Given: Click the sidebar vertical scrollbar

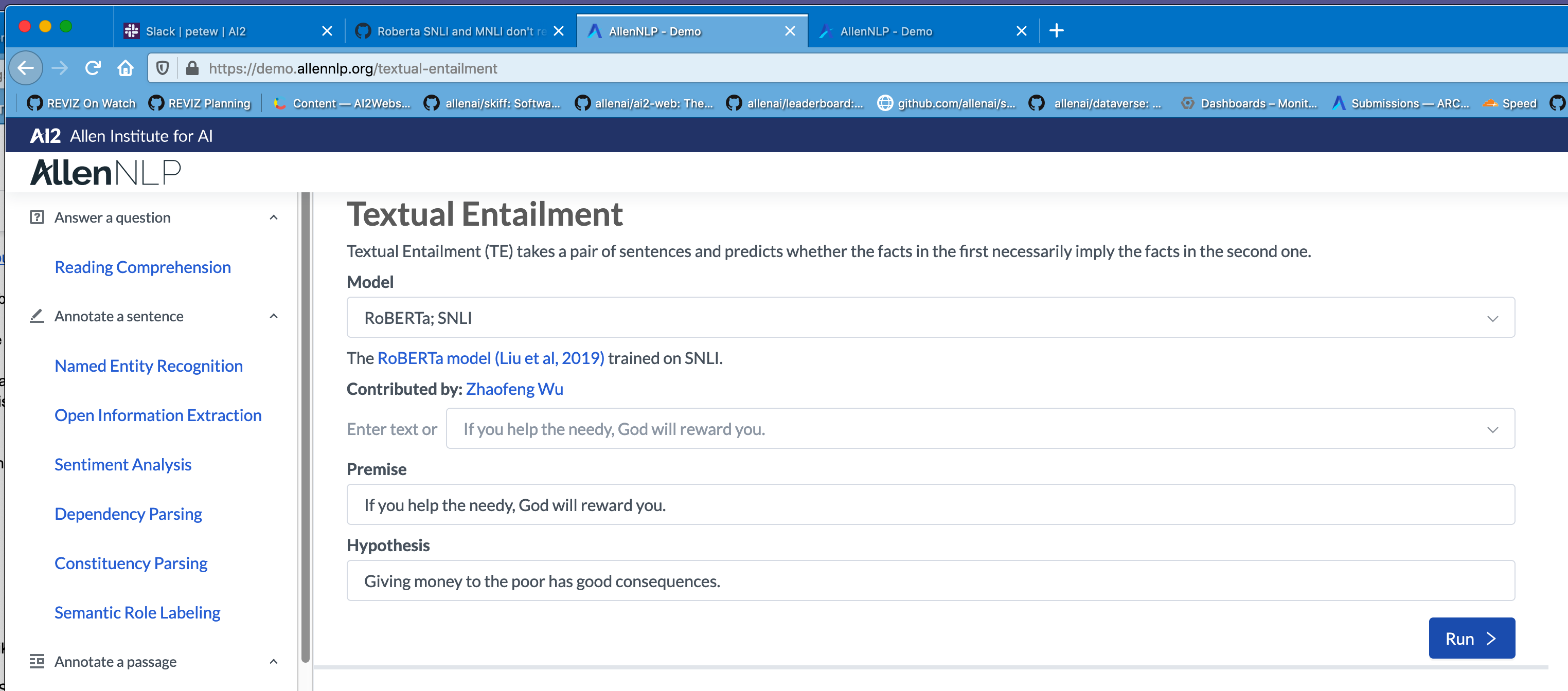Looking at the screenshot, I should (306, 426).
